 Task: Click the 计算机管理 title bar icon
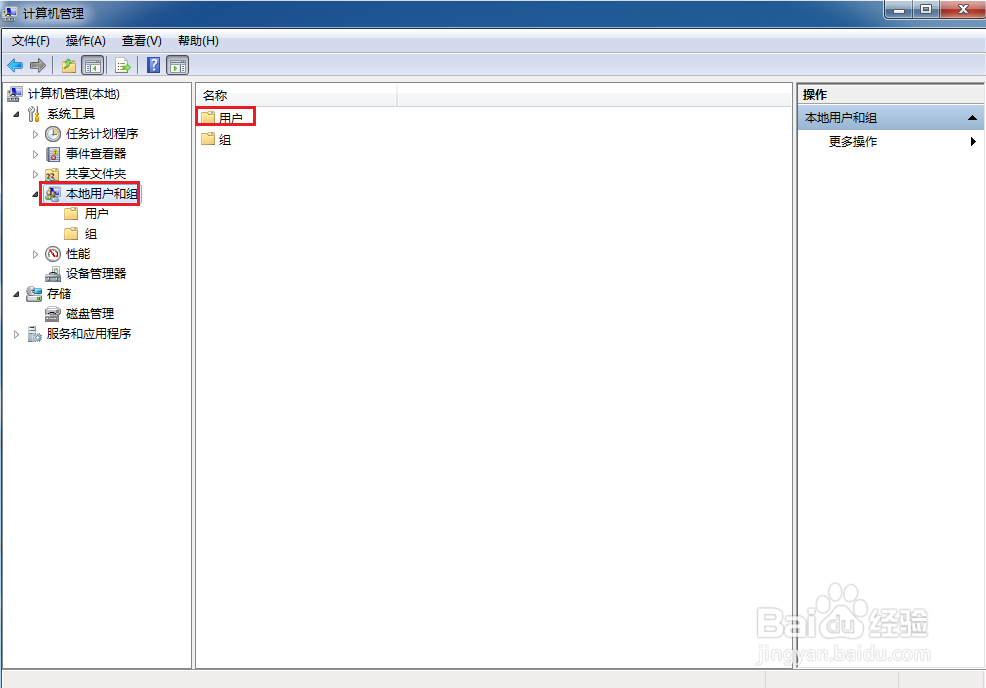click(x=10, y=13)
